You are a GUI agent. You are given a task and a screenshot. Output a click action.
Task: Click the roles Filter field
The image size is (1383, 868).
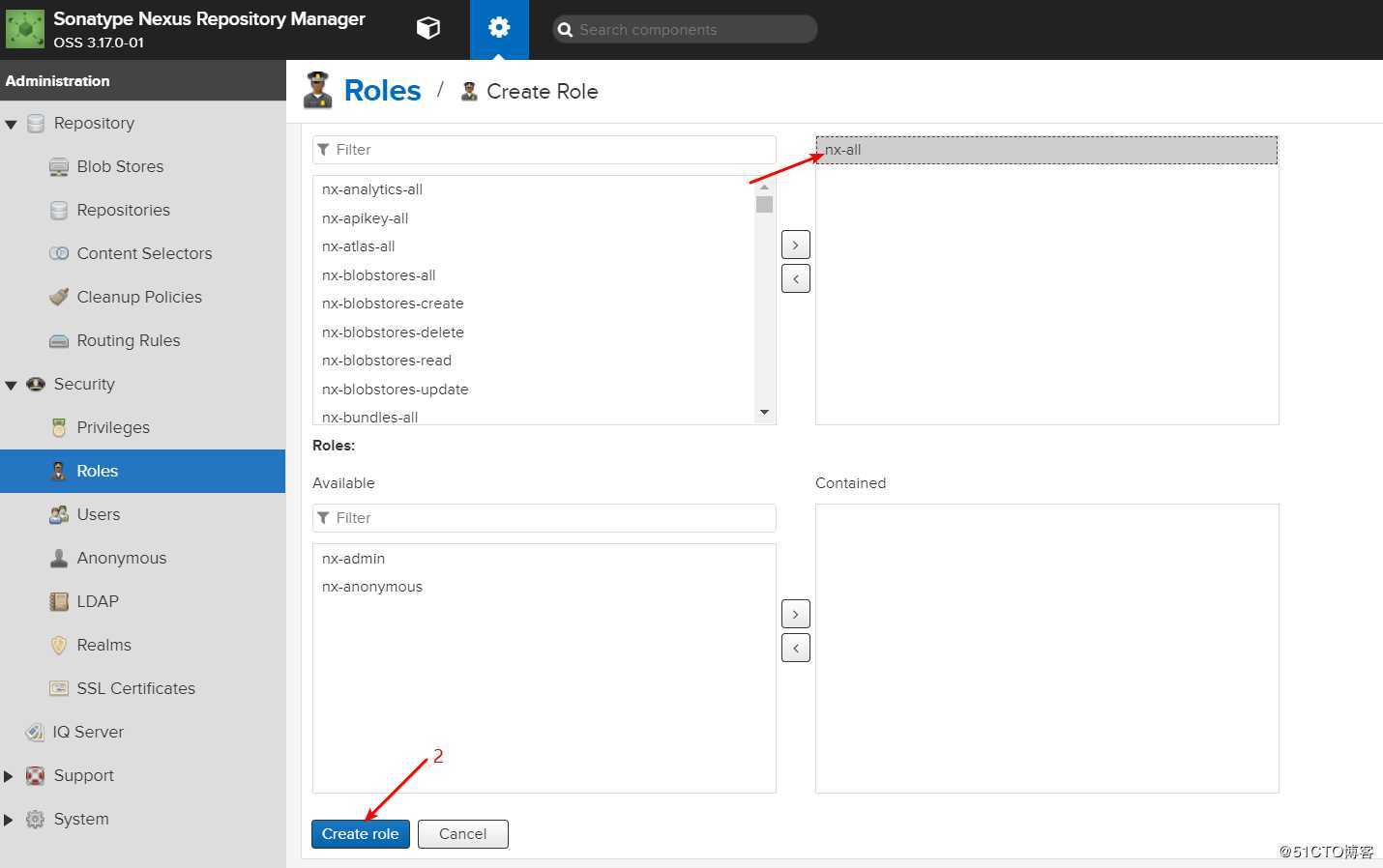(x=544, y=518)
